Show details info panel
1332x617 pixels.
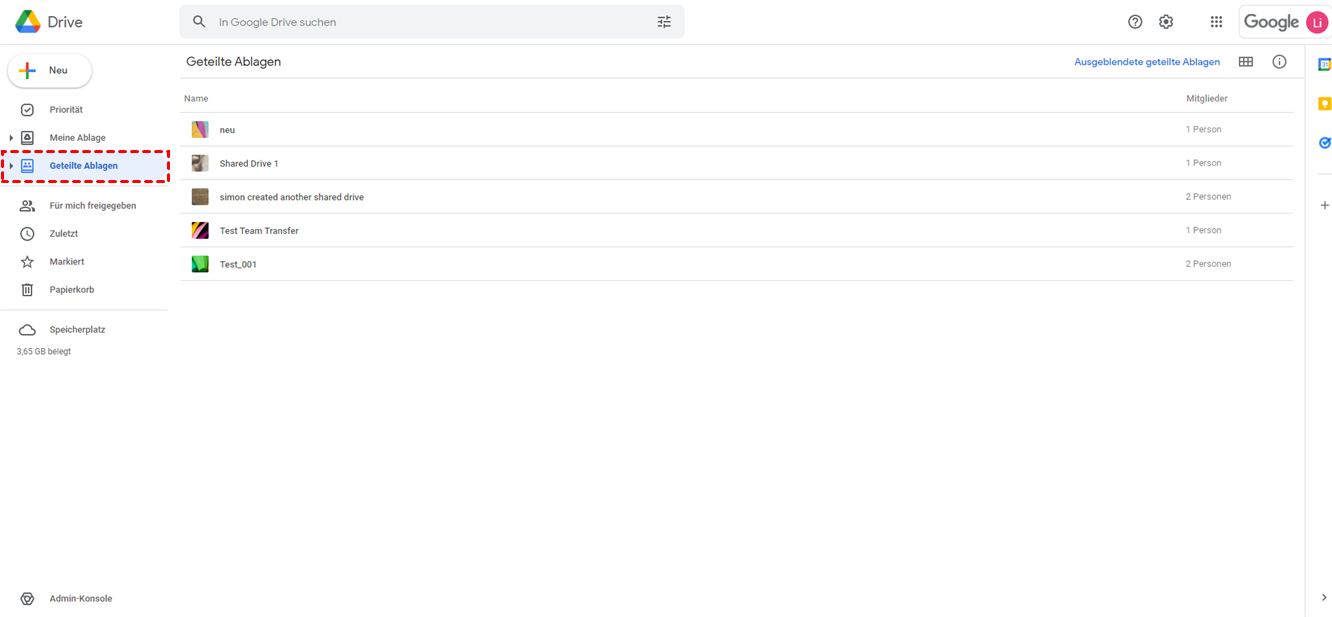(1279, 62)
